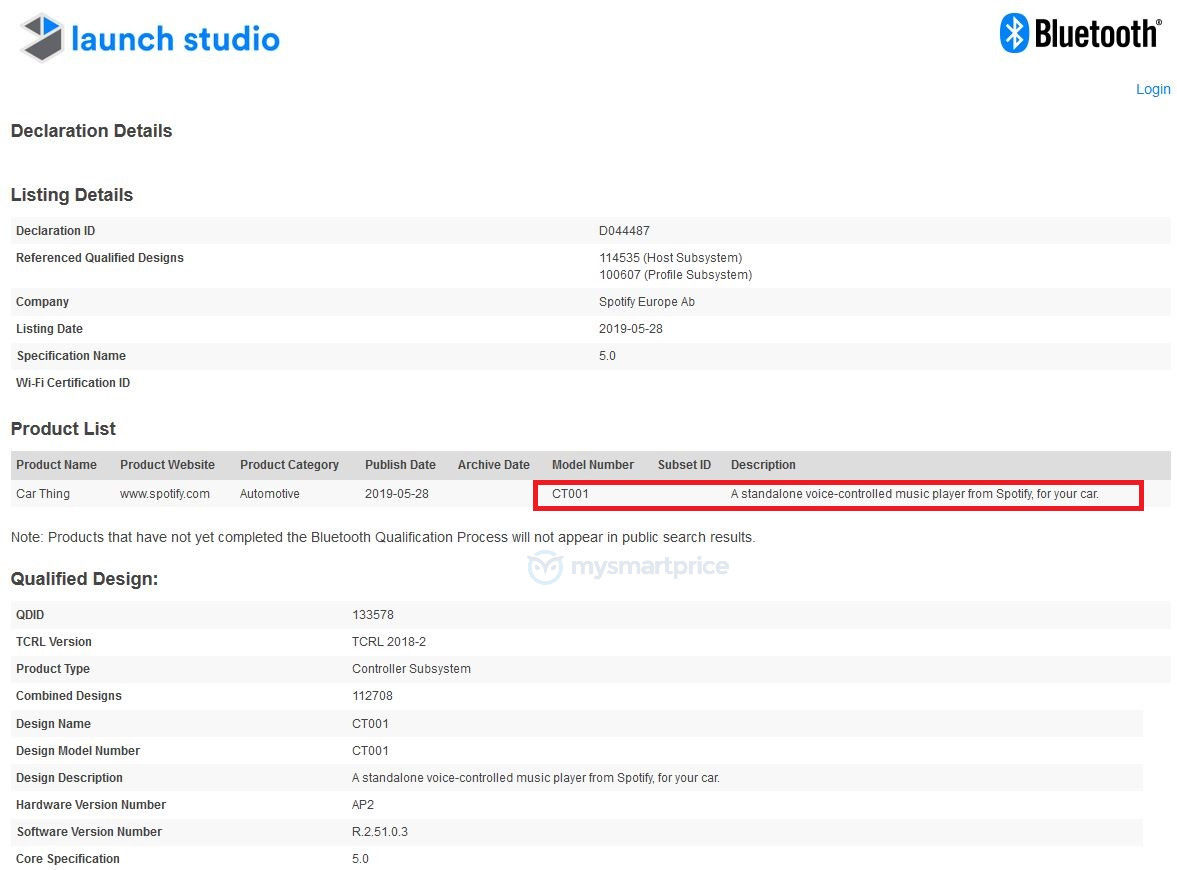Click the Declaration Details heading
This screenshot has width=1177, height=870.
(92, 131)
